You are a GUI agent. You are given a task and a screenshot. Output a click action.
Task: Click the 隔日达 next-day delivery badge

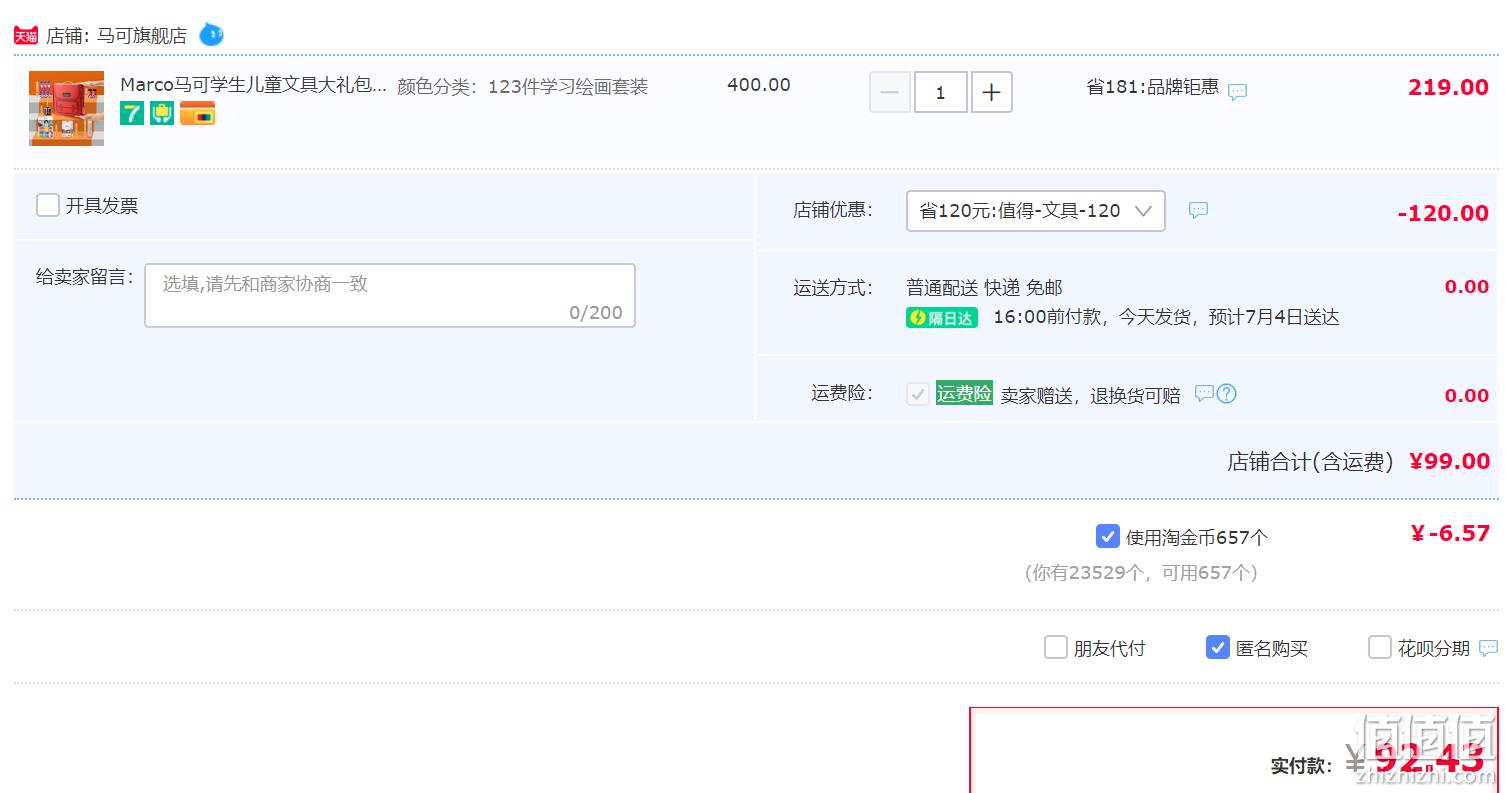coord(941,318)
